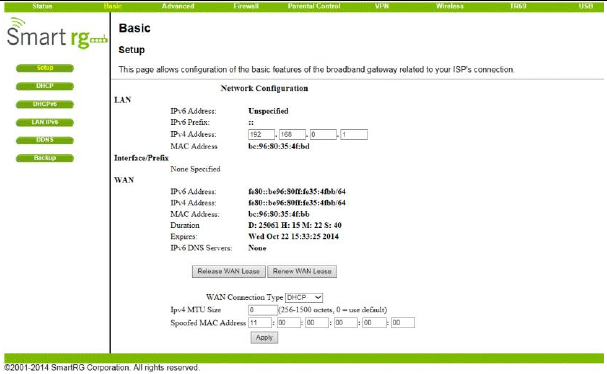Focus Spoofed MAC fourth field
The height and width of the screenshot is (374, 607).
pyautogui.click(x=346, y=323)
